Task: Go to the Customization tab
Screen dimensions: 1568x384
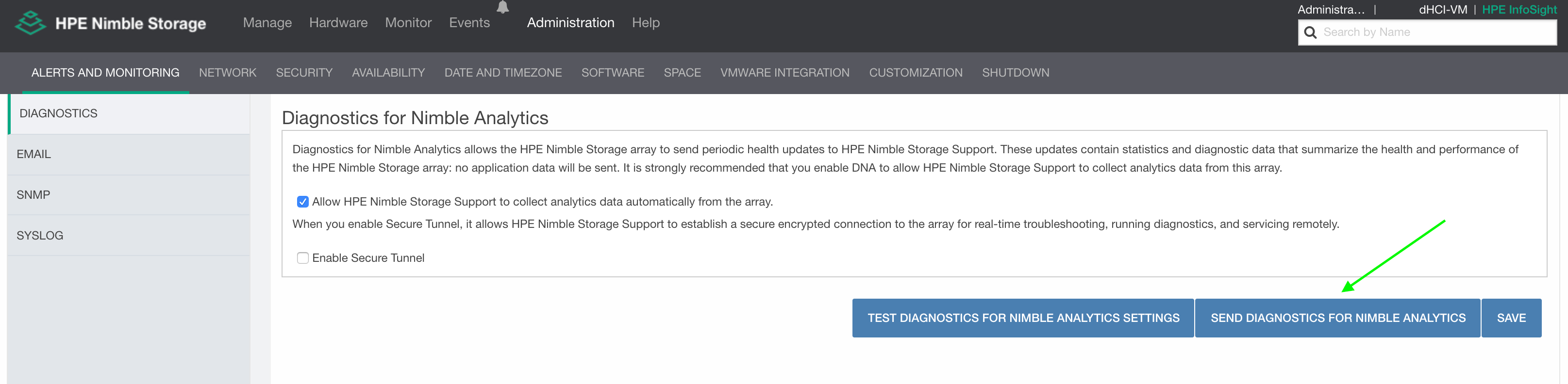Action: (916, 72)
